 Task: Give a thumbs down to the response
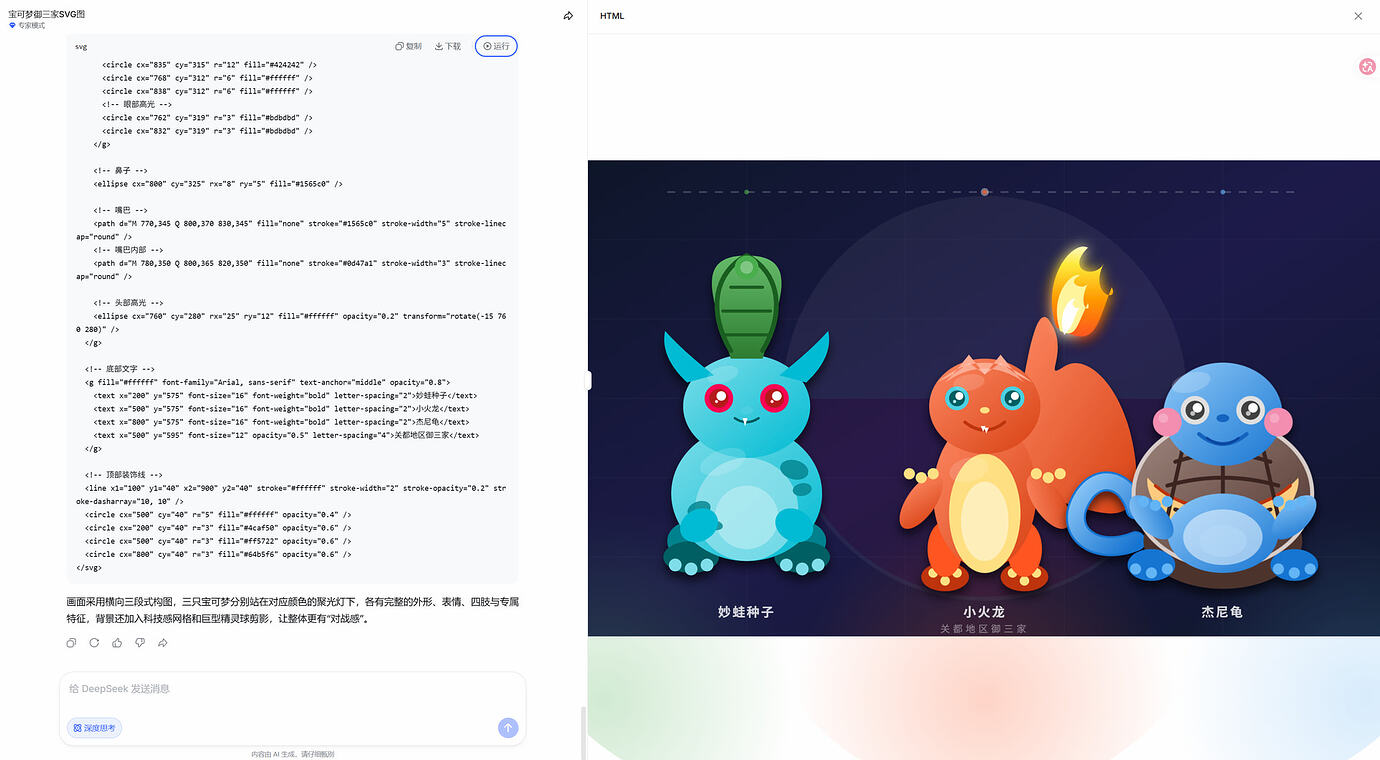(x=140, y=643)
